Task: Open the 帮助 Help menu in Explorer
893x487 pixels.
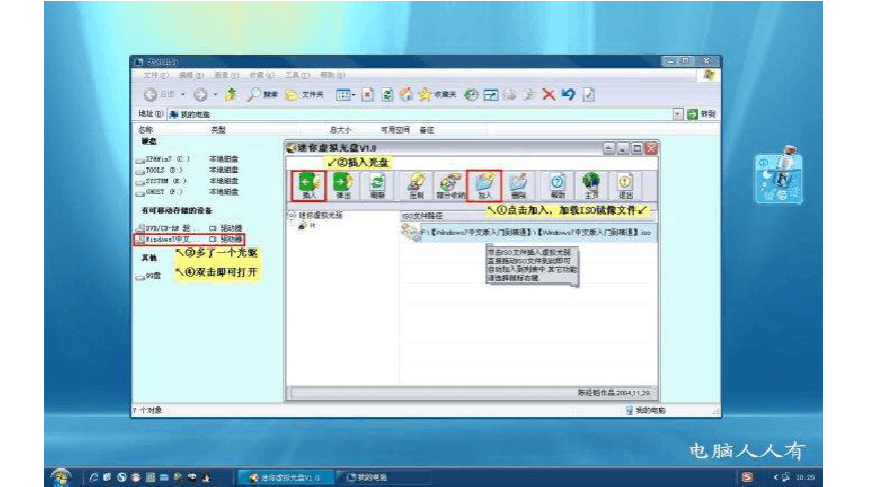Action: [x=332, y=75]
